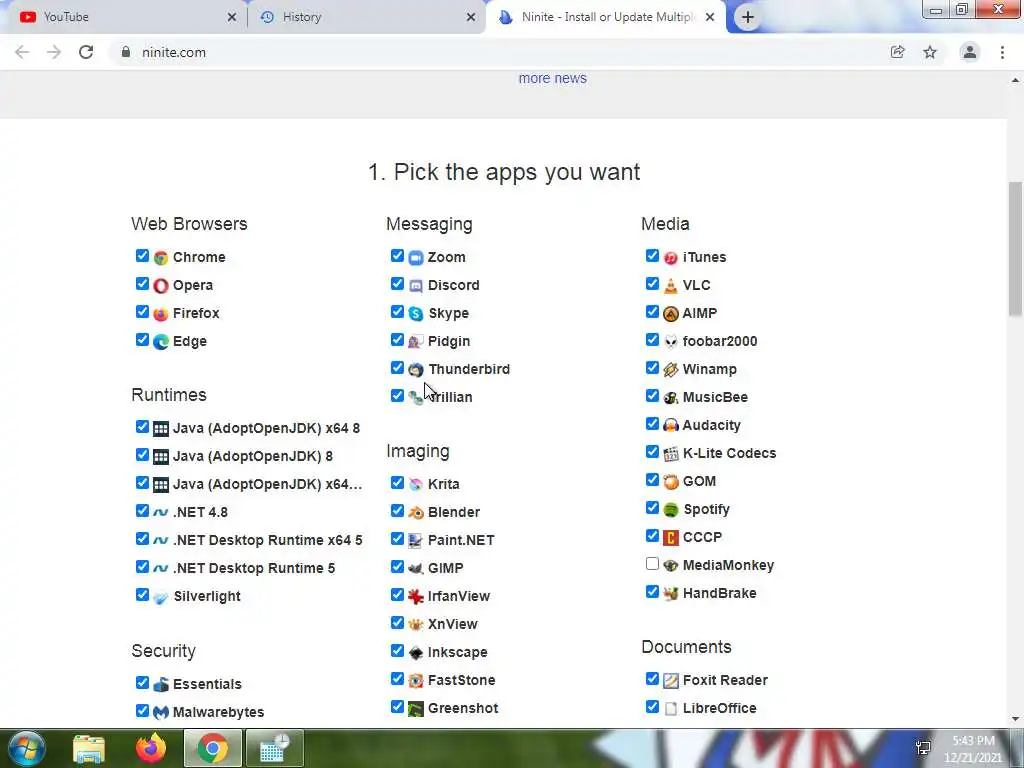Open the share this page icon
Viewport: 1024px width, 768px height.
click(898, 52)
